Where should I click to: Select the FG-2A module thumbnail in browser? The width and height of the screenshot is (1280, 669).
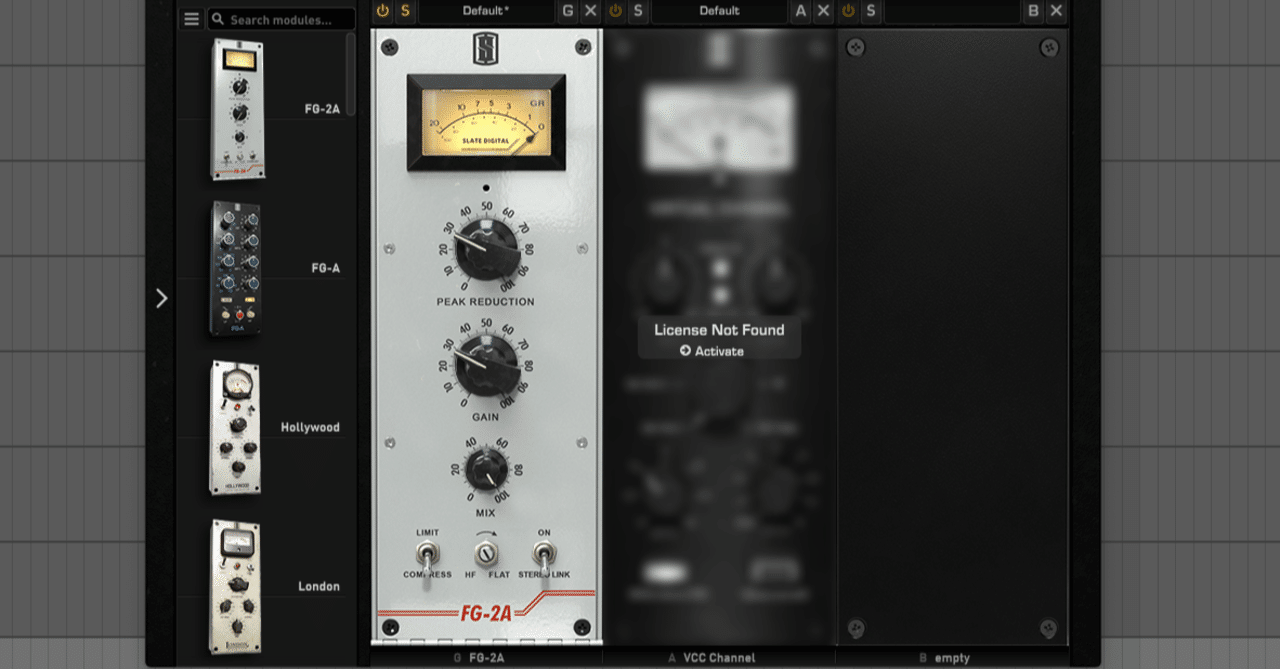pos(238,109)
